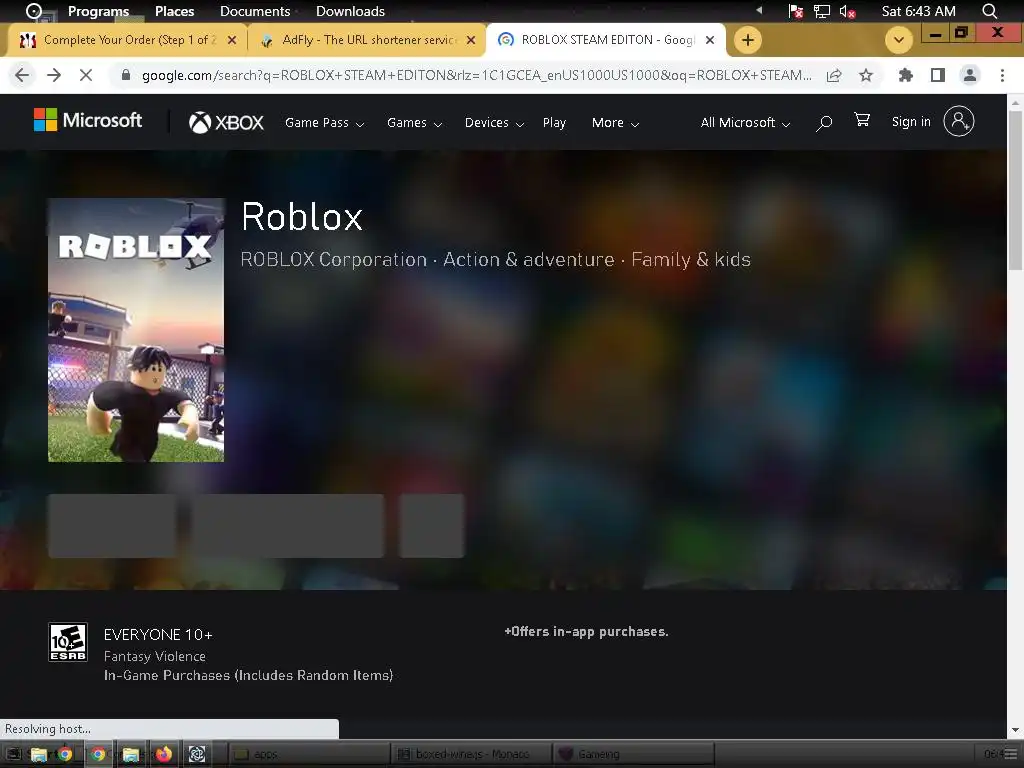Click the Roblox title heading
Screen dimensions: 1024x768
coord(302,216)
